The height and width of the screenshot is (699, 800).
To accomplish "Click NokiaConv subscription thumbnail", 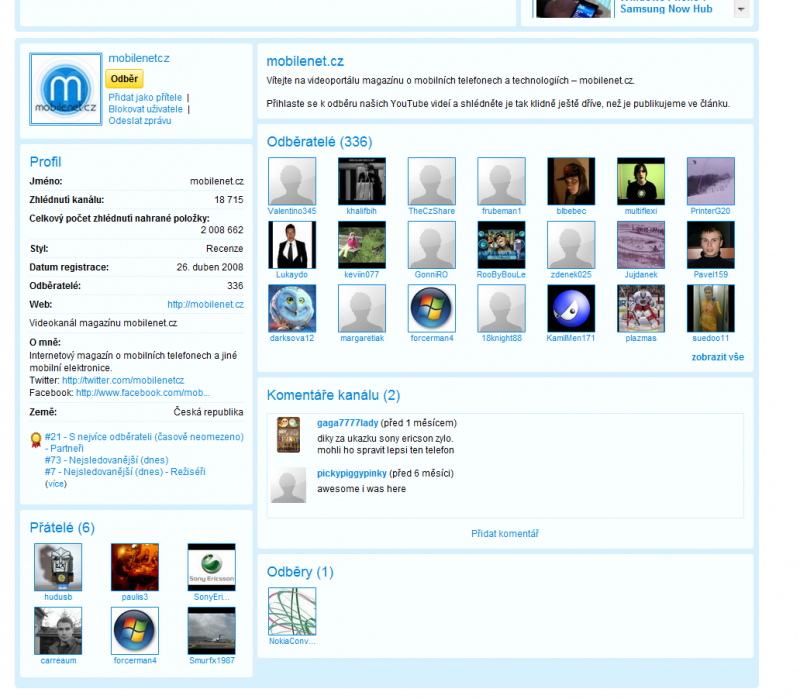I will coord(292,611).
